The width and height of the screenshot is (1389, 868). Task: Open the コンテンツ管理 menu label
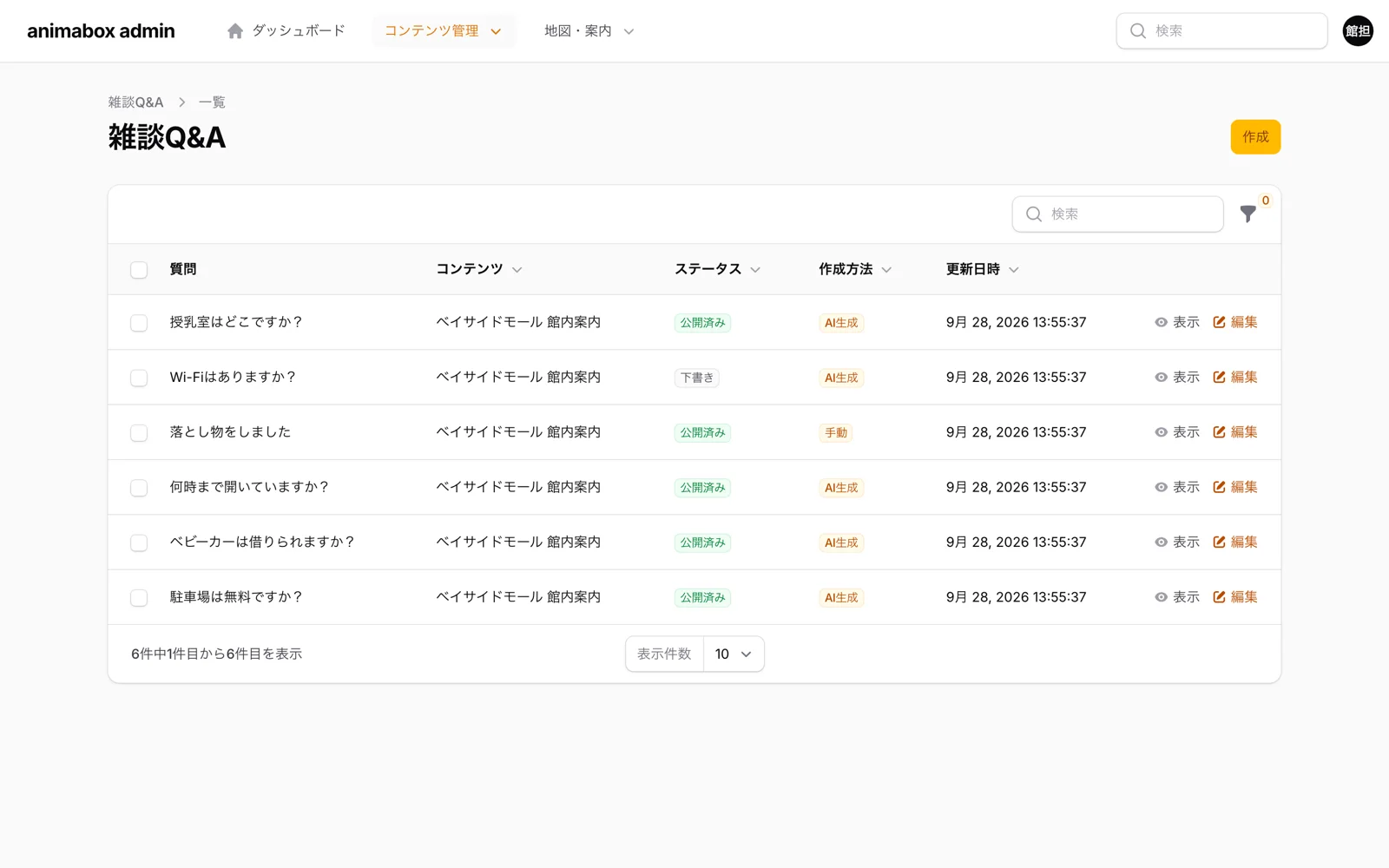(431, 31)
